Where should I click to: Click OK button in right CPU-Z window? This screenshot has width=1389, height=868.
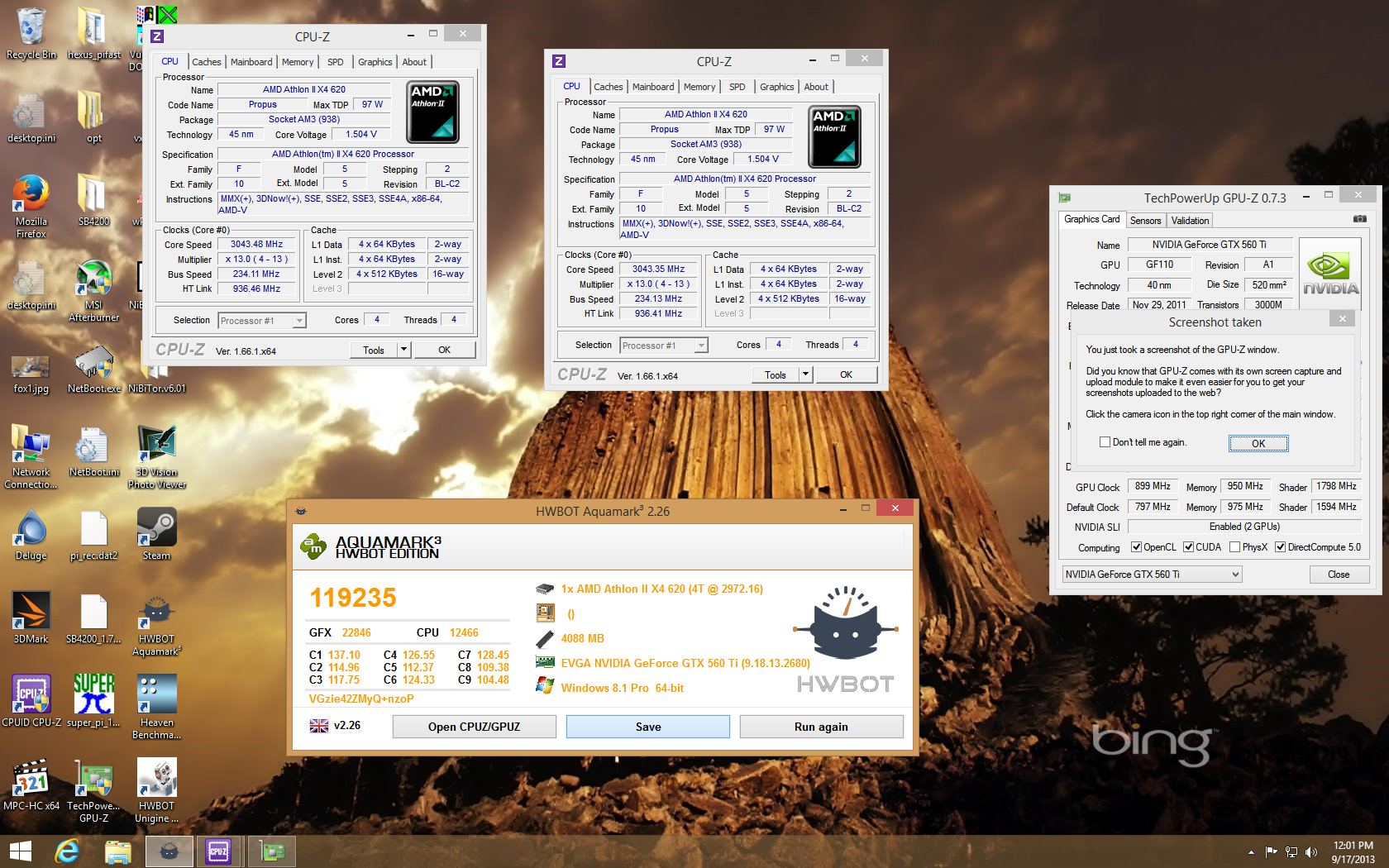click(x=846, y=374)
